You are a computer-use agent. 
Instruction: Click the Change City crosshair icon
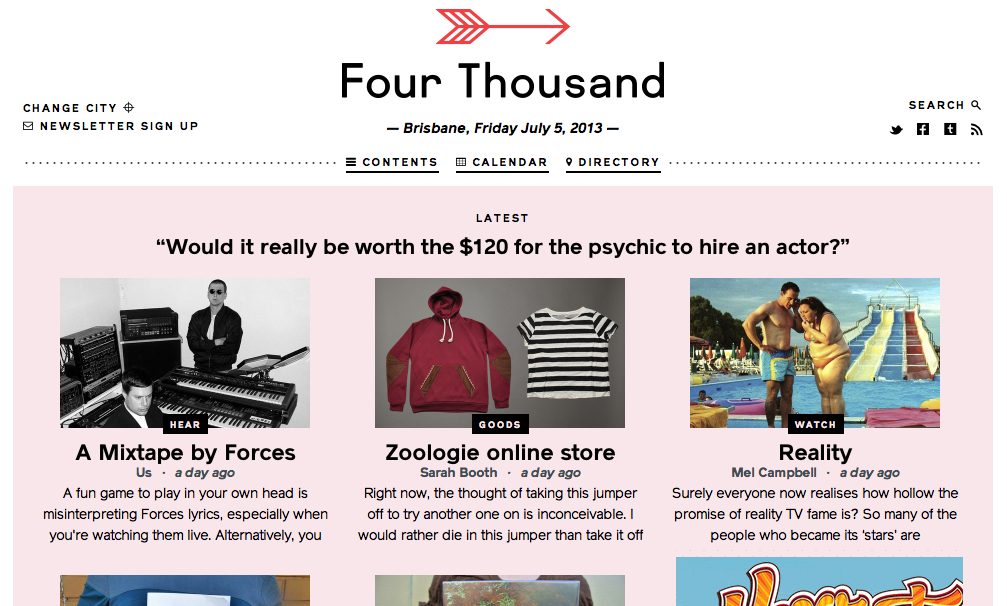pos(128,107)
